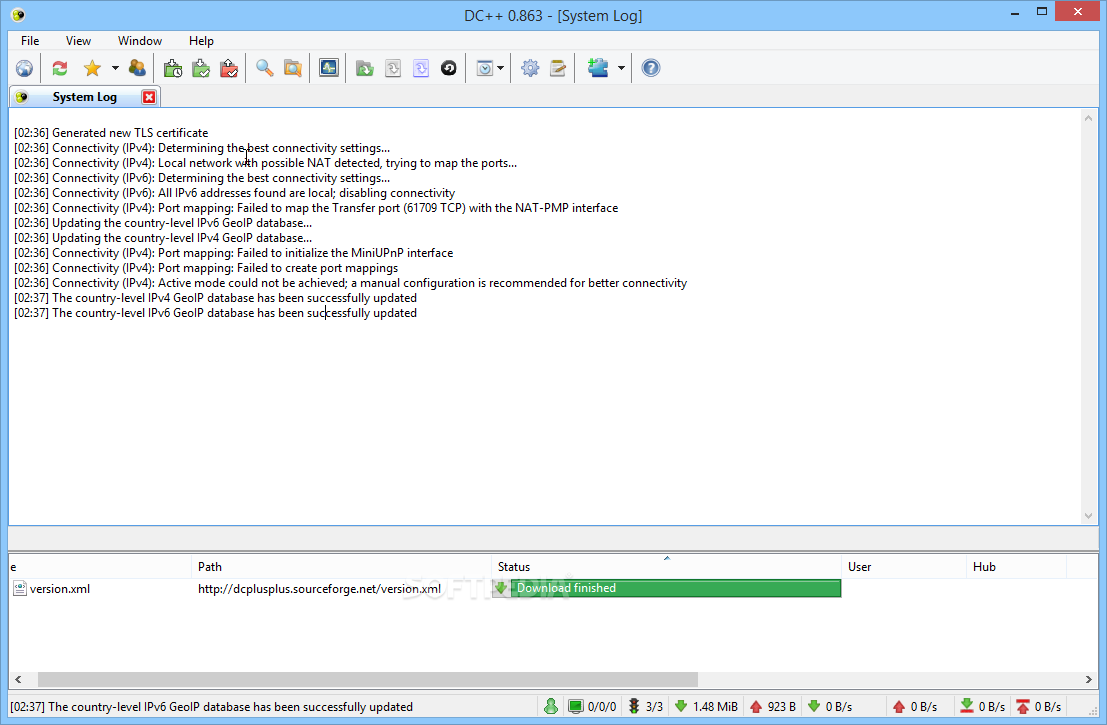Open ADL Search folder-magnifier icon
The height and width of the screenshot is (725, 1107).
click(293, 68)
